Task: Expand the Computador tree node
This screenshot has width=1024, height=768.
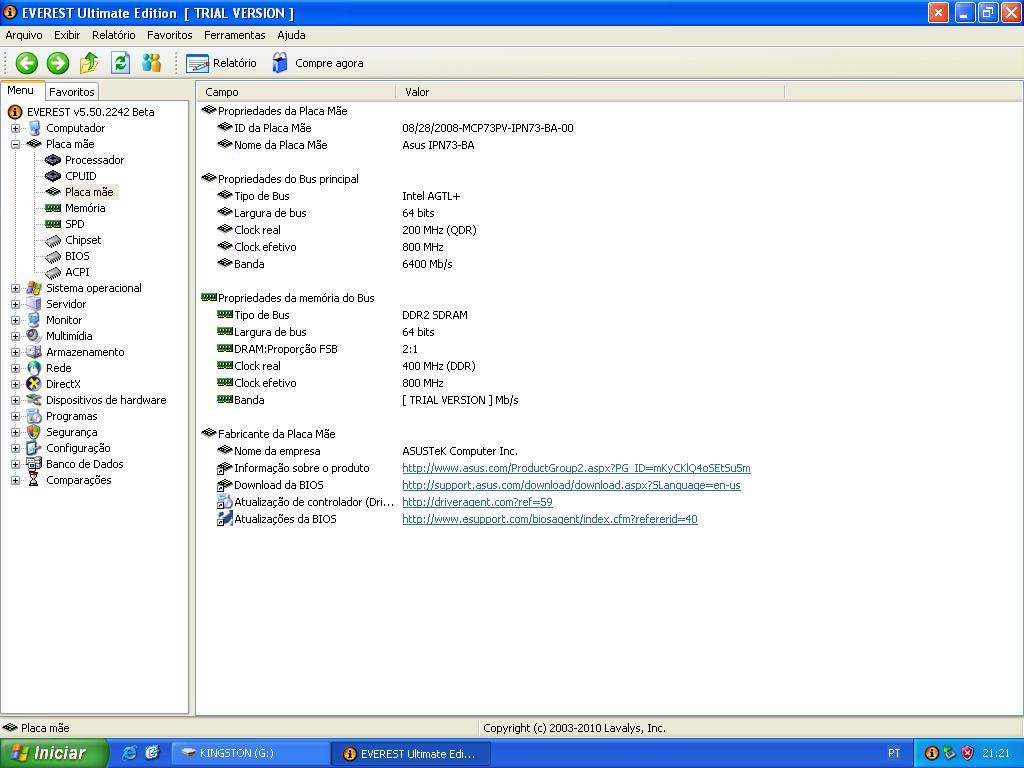Action: [16, 128]
